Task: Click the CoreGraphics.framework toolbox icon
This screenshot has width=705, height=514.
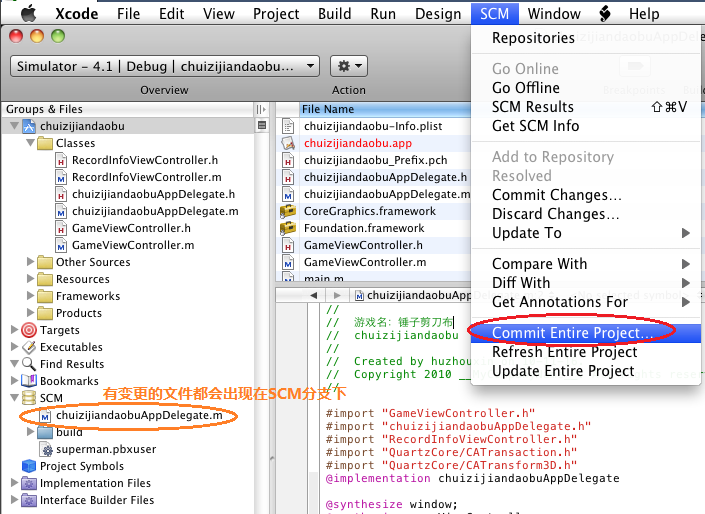Action: click(x=288, y=211)
